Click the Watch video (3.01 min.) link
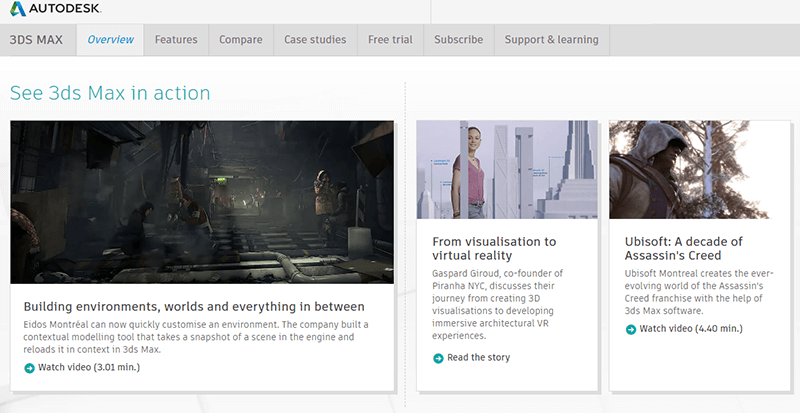 89,367
